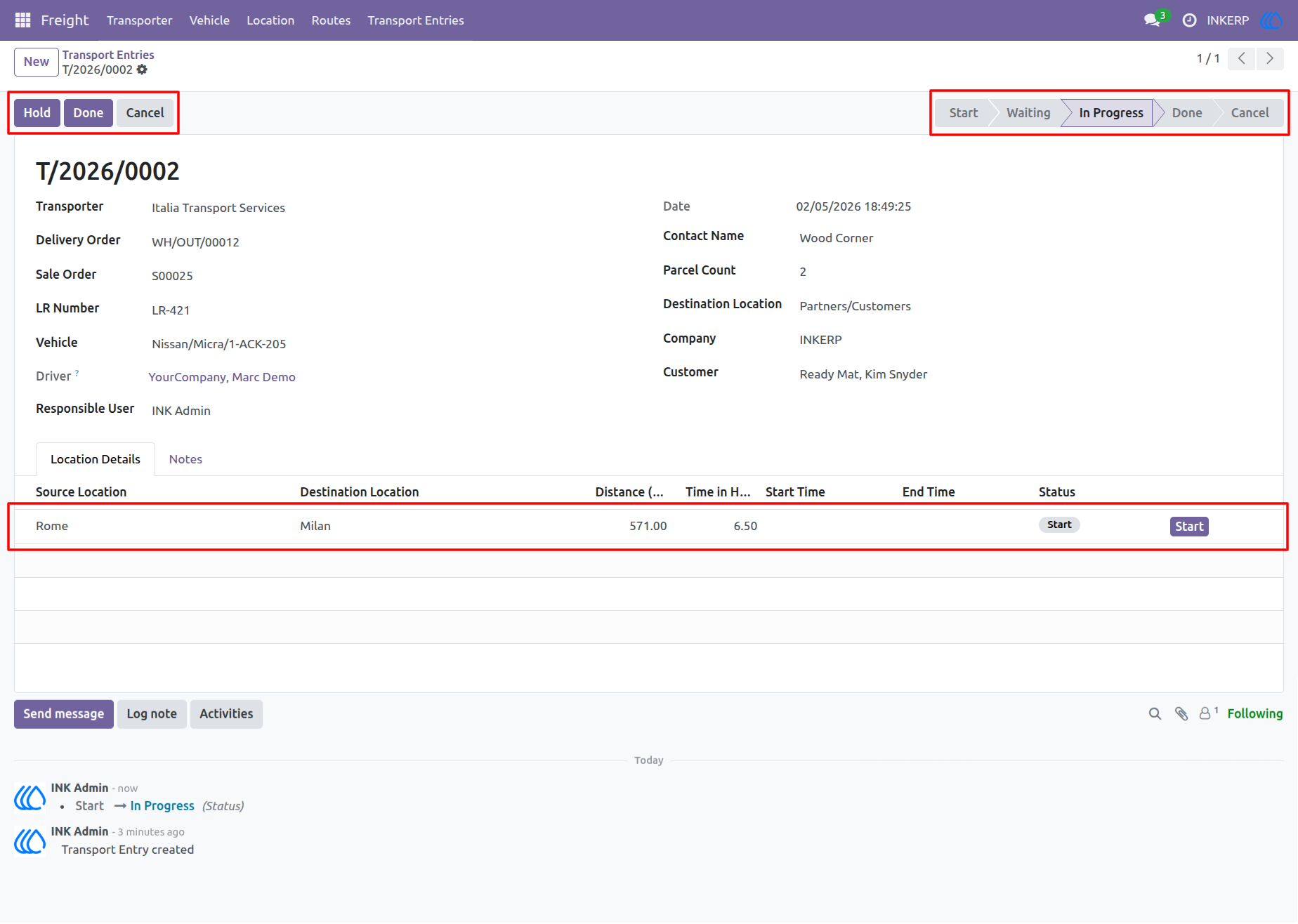This screenshot has width=1298, height=924.
Task: Click Send message in chatter
Action: click(64, 714)
